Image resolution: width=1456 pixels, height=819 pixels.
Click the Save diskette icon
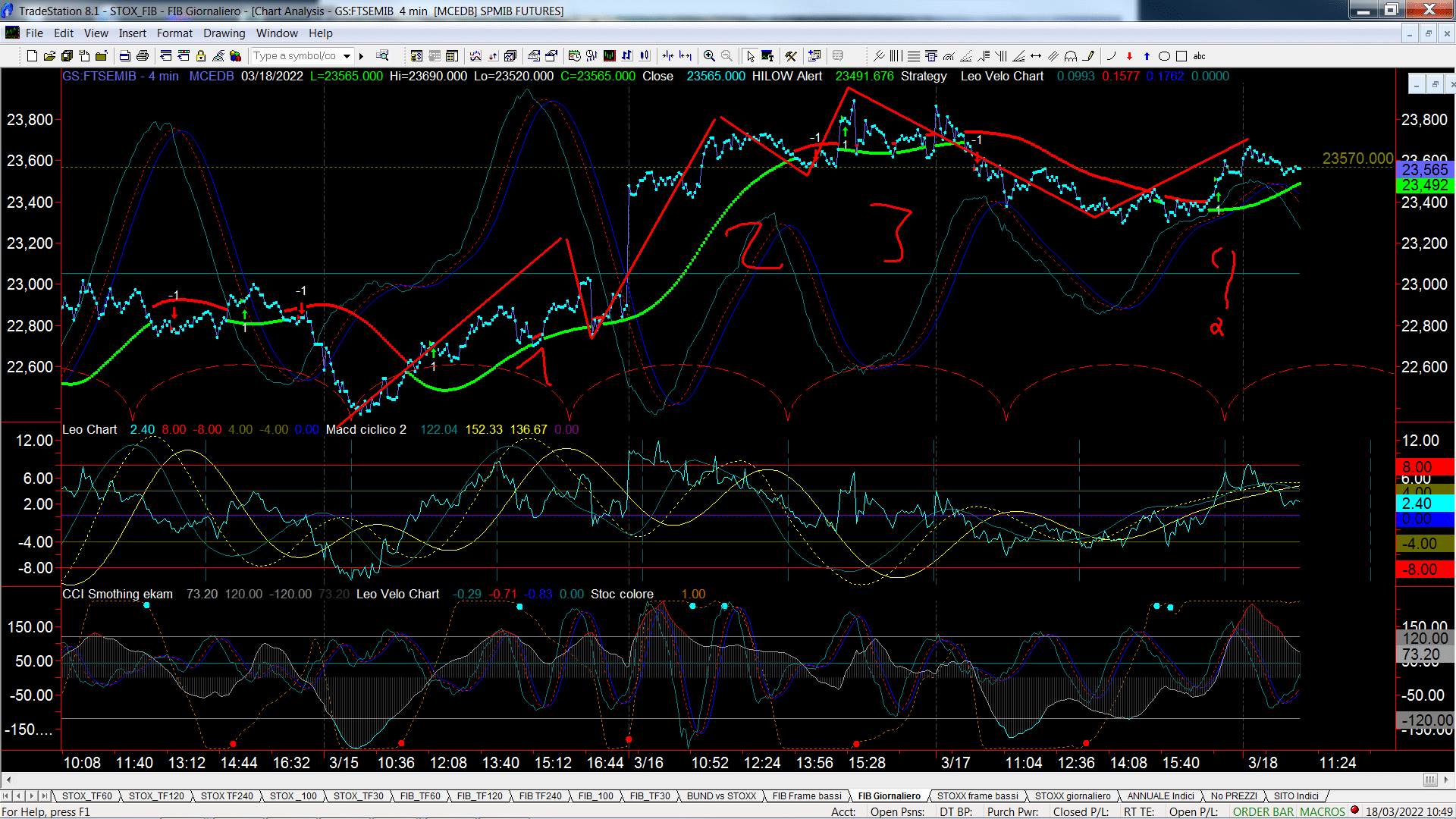[125, 56]
